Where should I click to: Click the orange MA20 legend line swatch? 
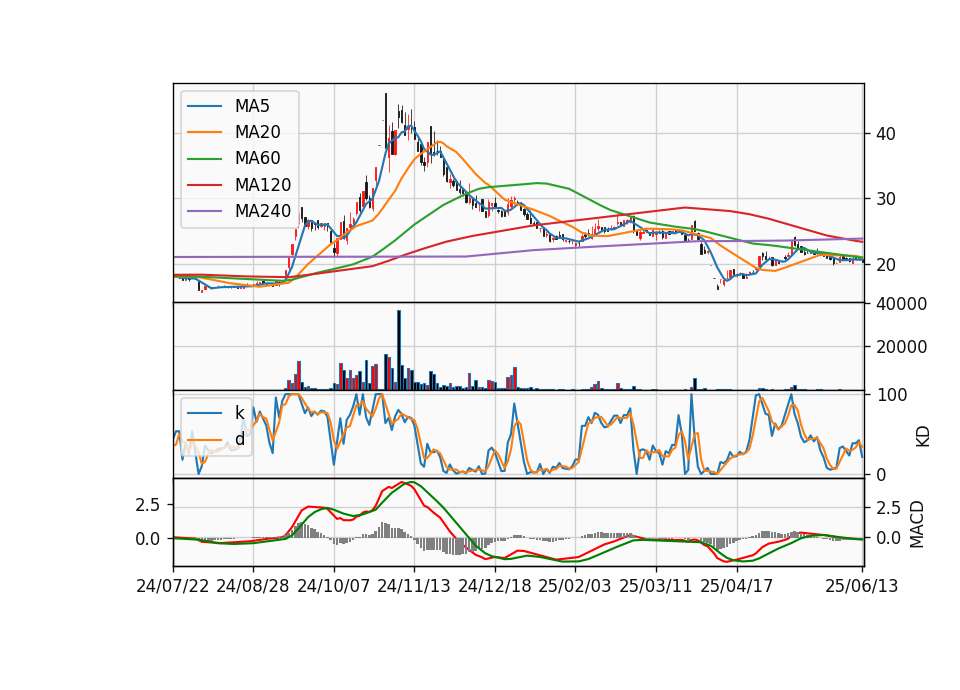coord(204,132)
